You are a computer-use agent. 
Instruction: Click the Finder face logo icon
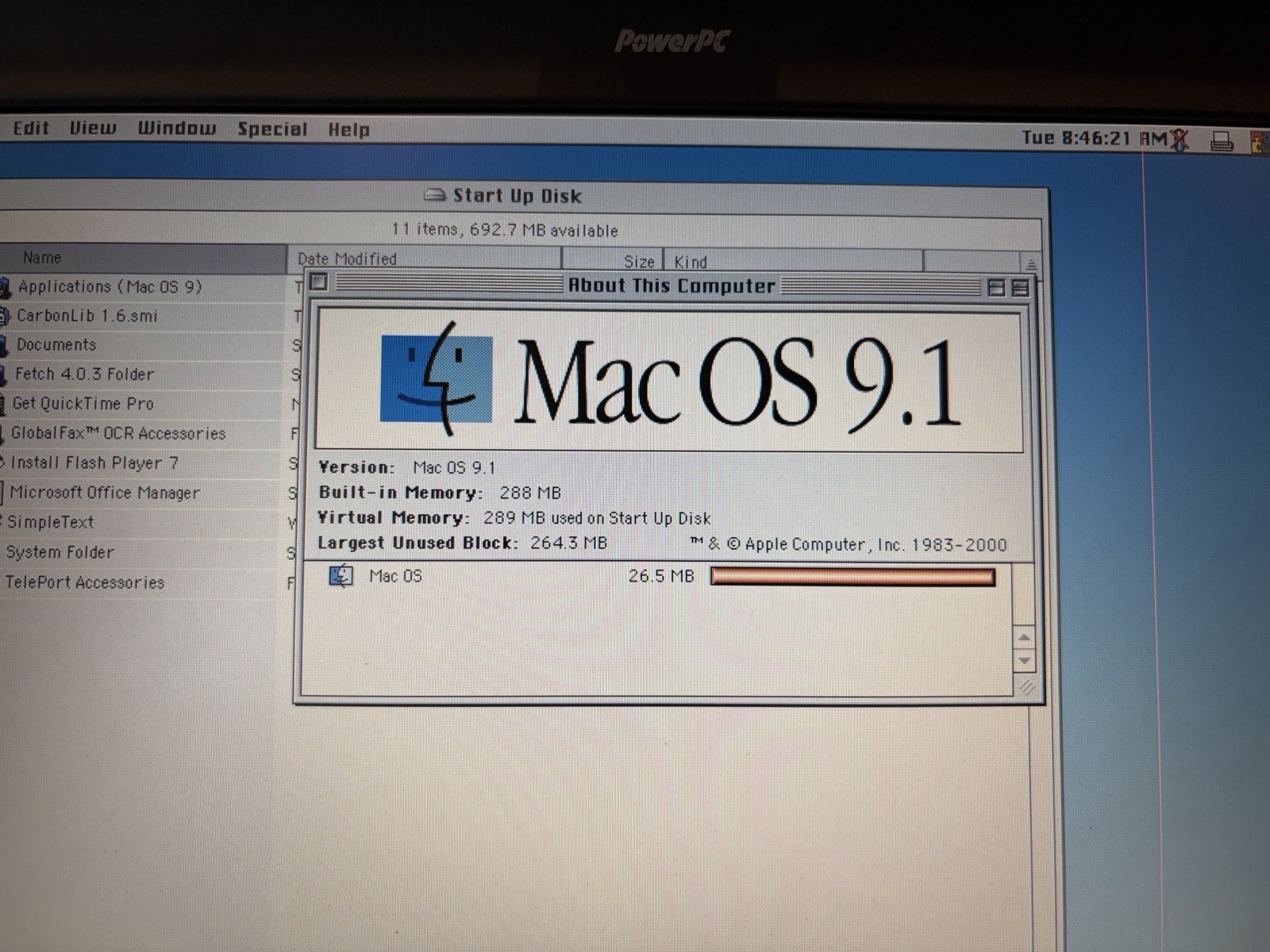(x=437, y=378)
